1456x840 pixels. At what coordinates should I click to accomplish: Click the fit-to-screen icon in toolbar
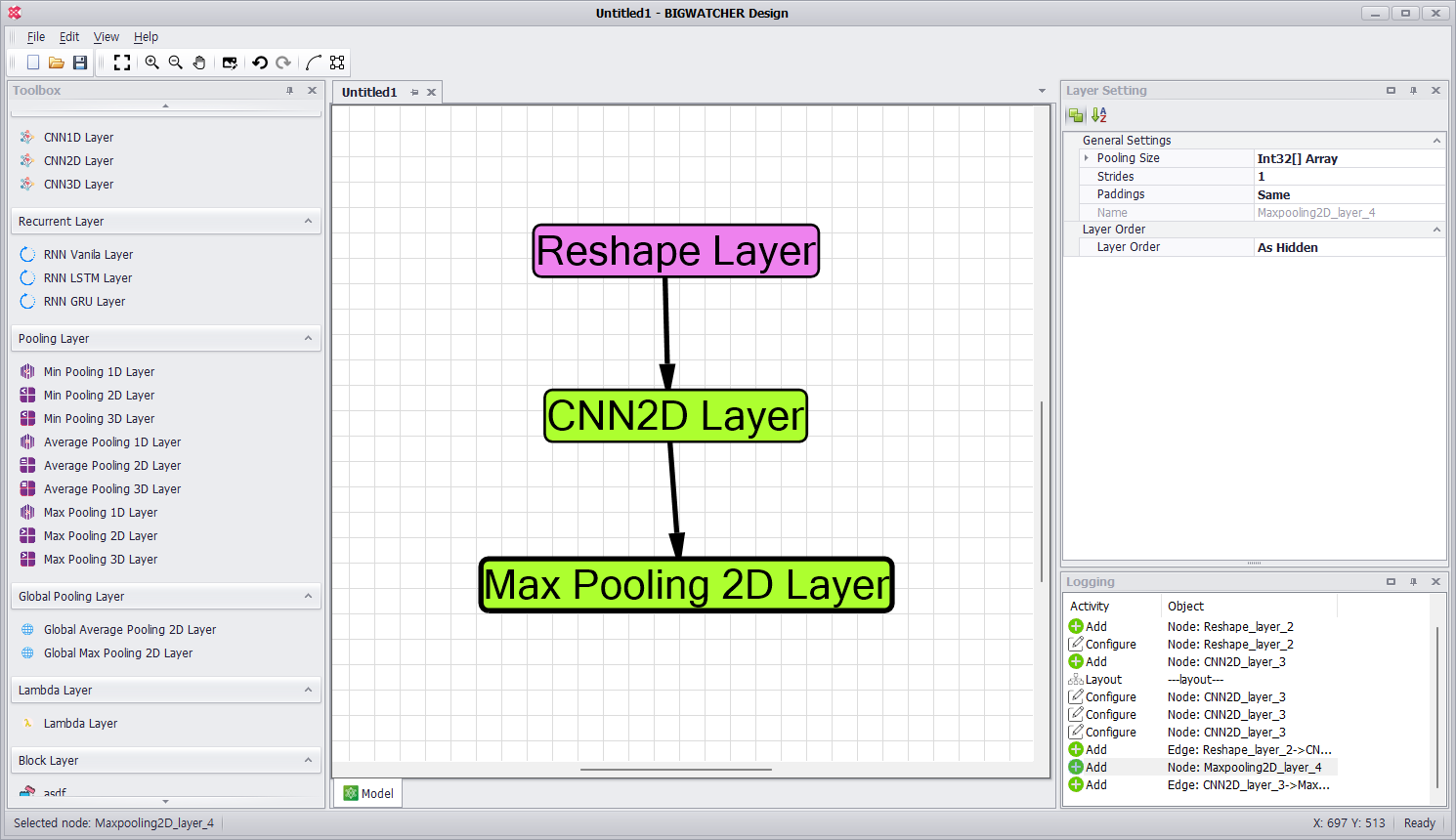point(122,63)
